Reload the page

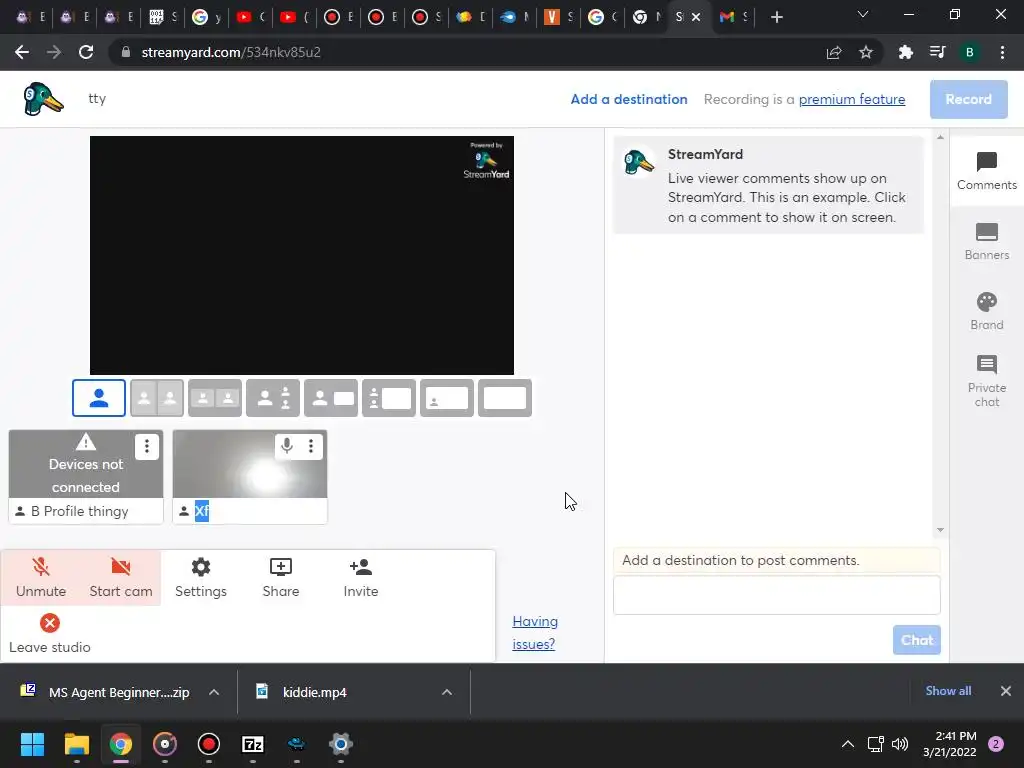pos(86,52)
